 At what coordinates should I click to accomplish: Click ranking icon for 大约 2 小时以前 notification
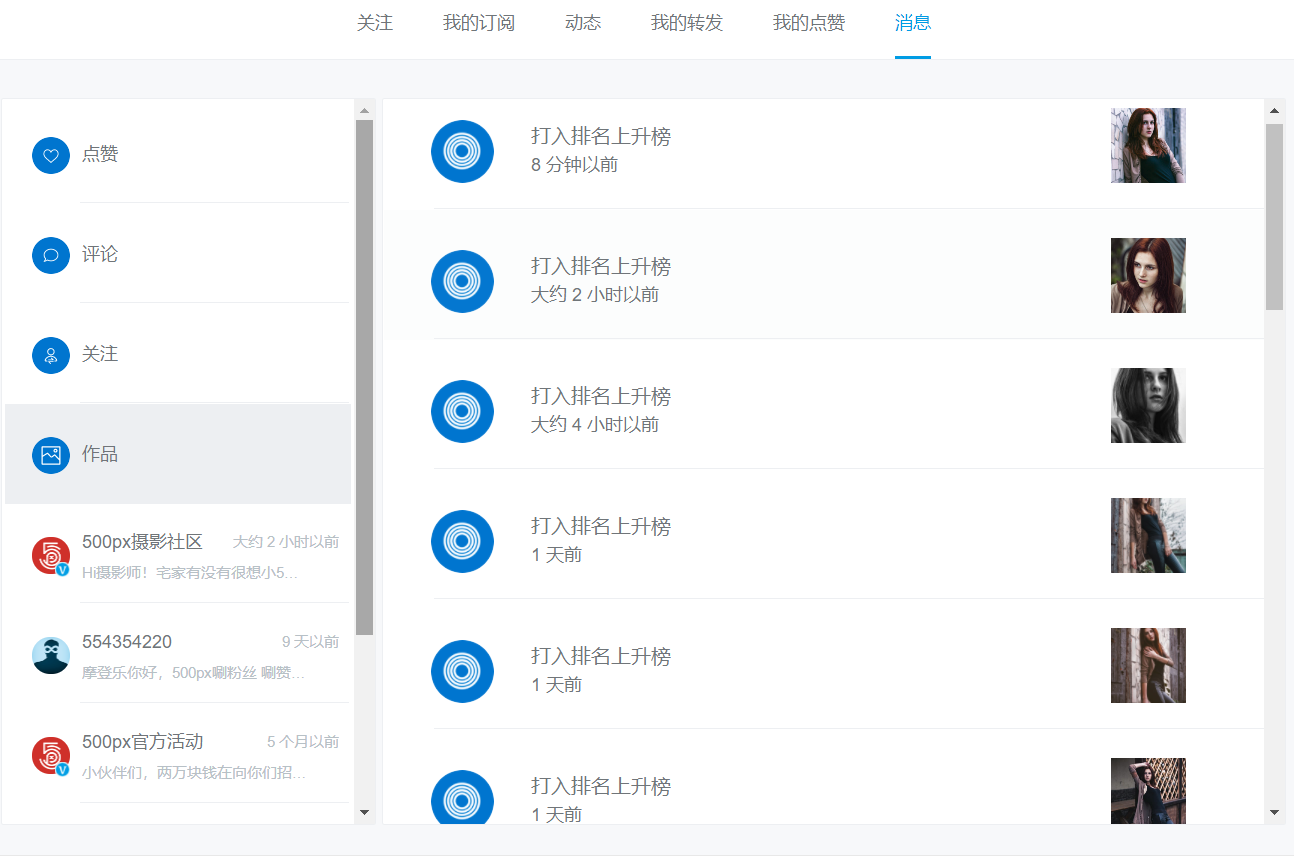point(462,281)
